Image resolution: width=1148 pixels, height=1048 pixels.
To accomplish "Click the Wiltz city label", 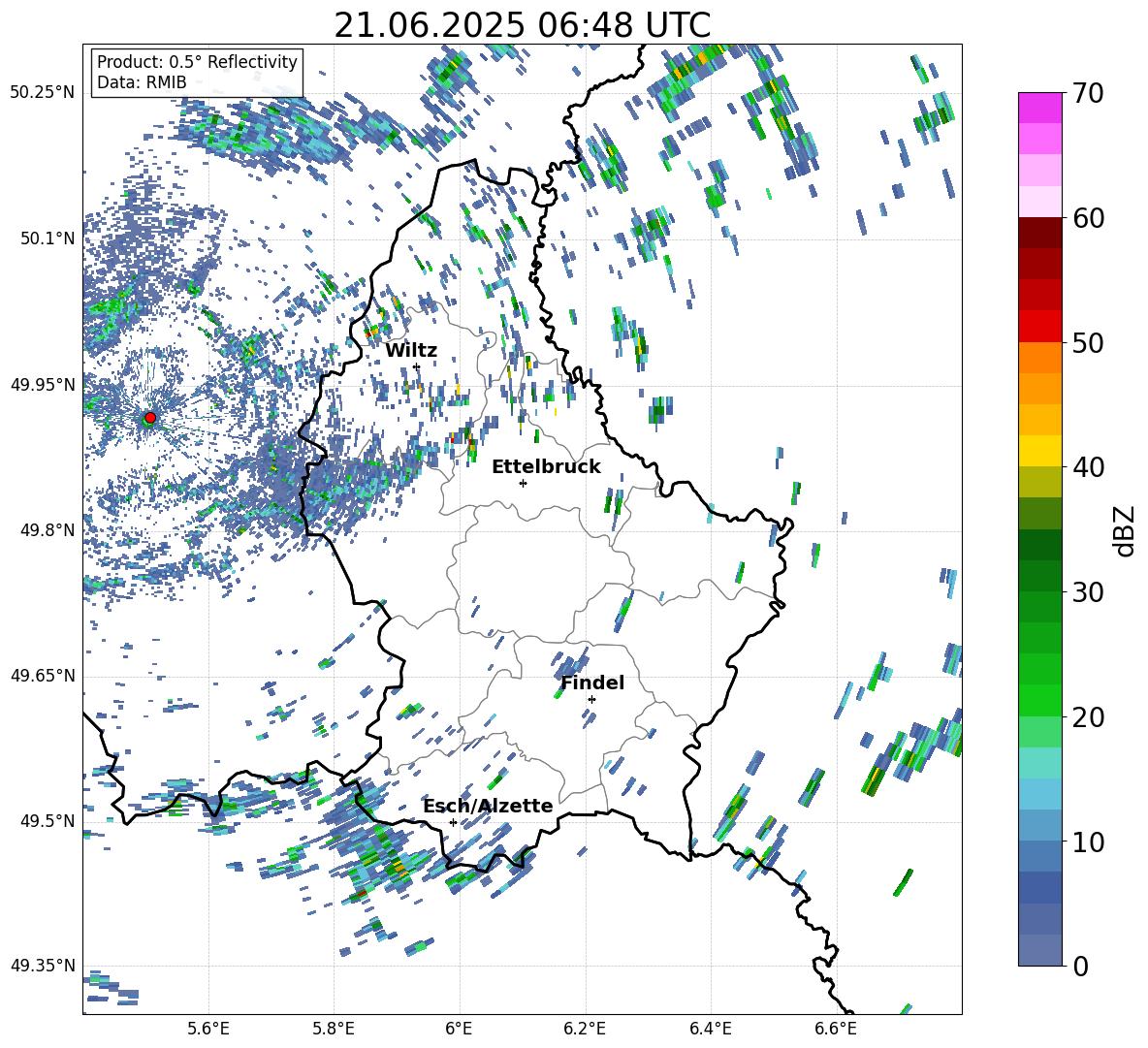I will point(411,351).
